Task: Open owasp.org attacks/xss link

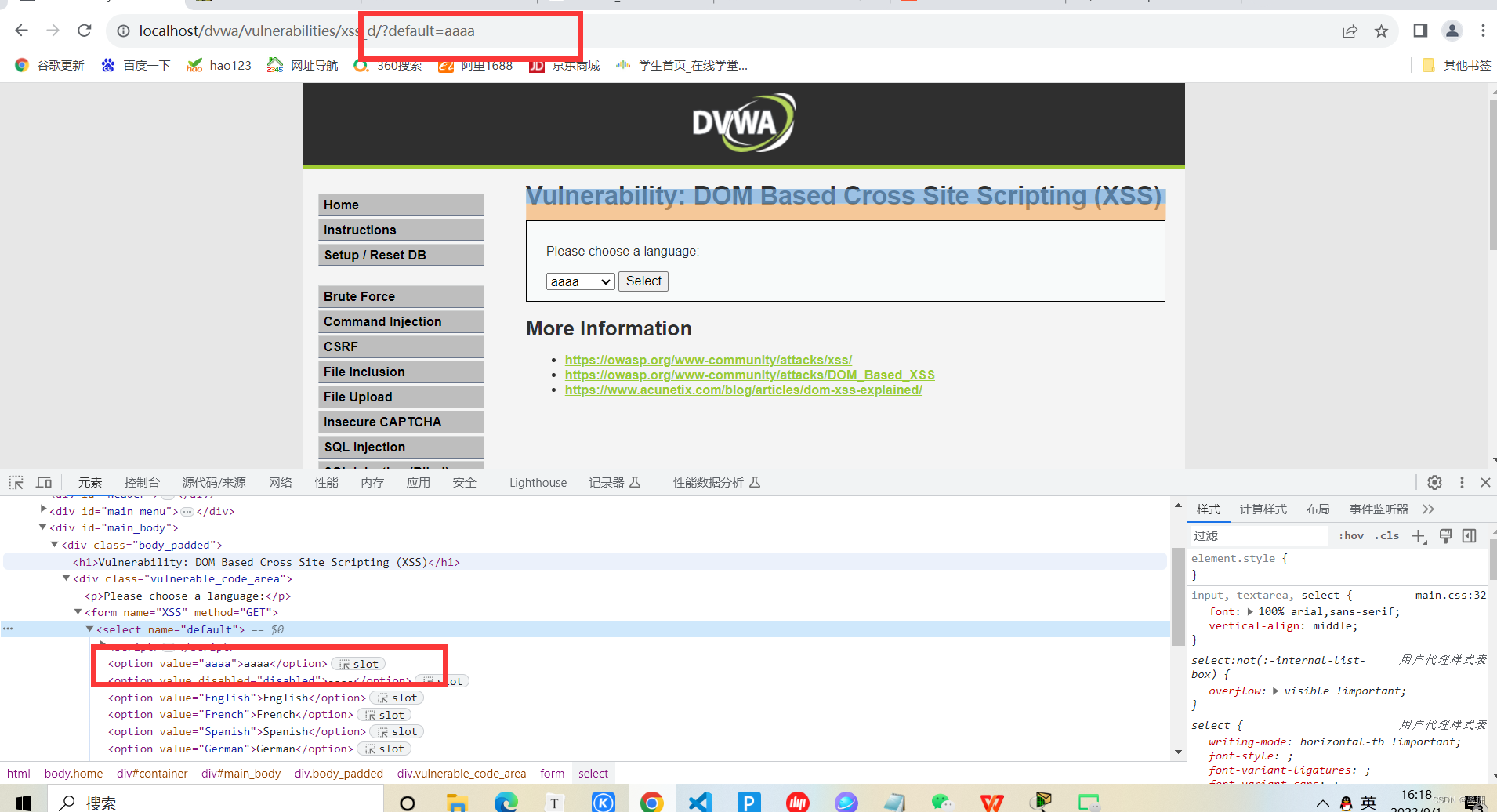Action: pyautogui.click(x=709, y=360)
